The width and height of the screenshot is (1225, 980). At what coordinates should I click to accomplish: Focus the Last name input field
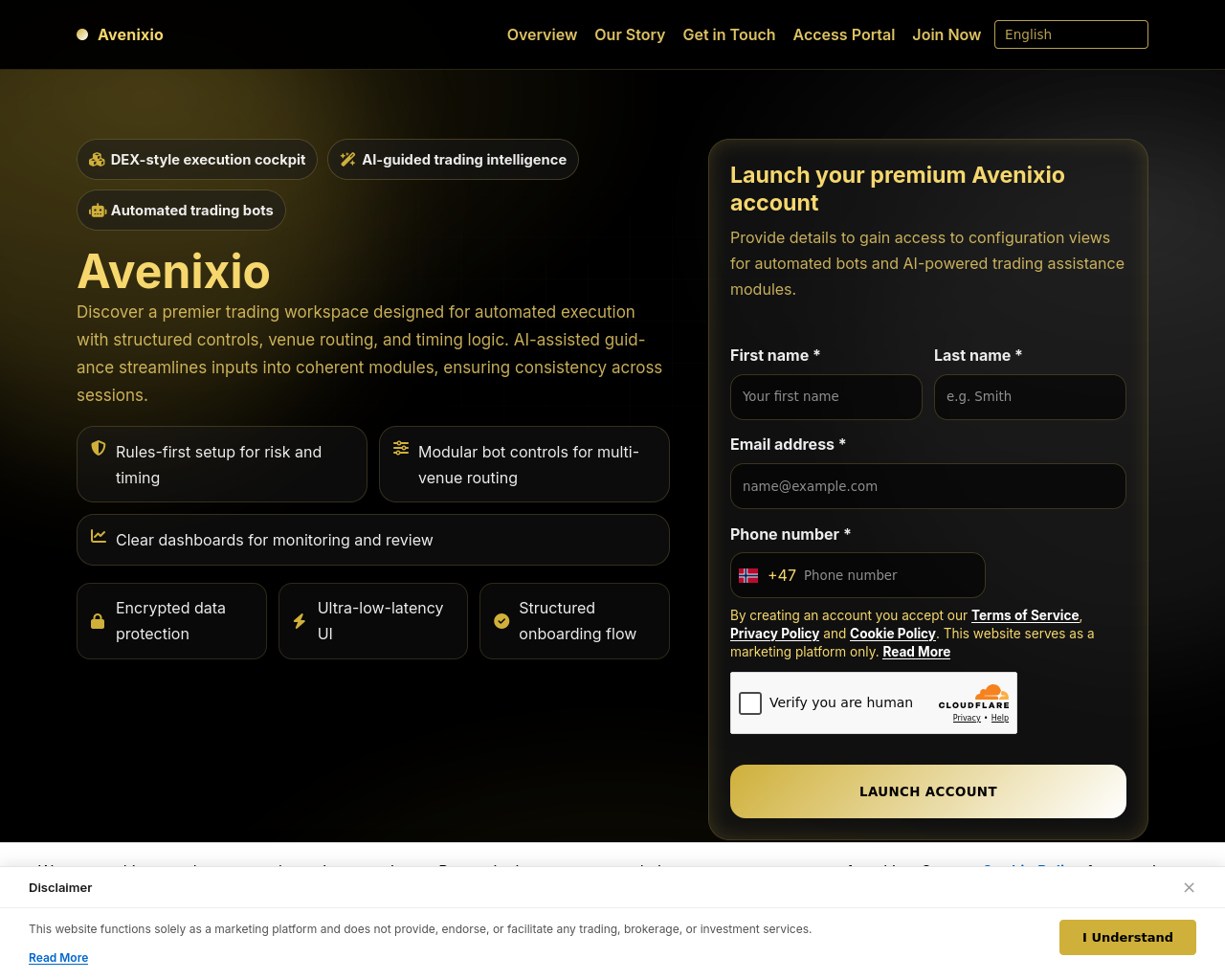pyautogui.click(x=1030, y=397)
